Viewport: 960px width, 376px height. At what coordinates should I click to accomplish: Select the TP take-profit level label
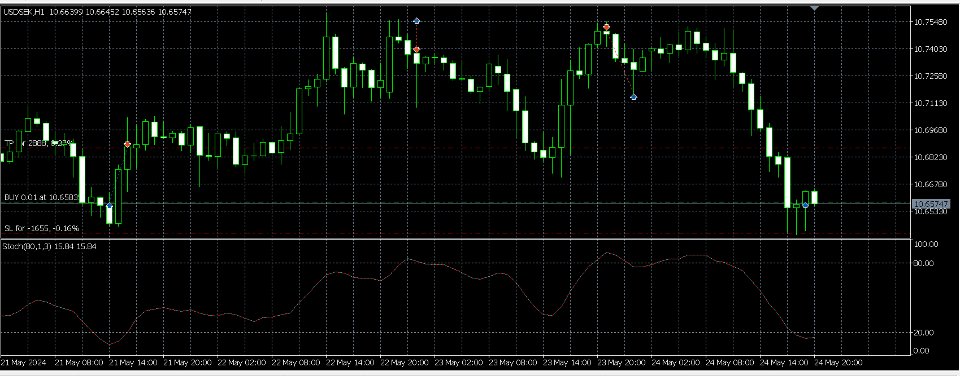point(39,143)
